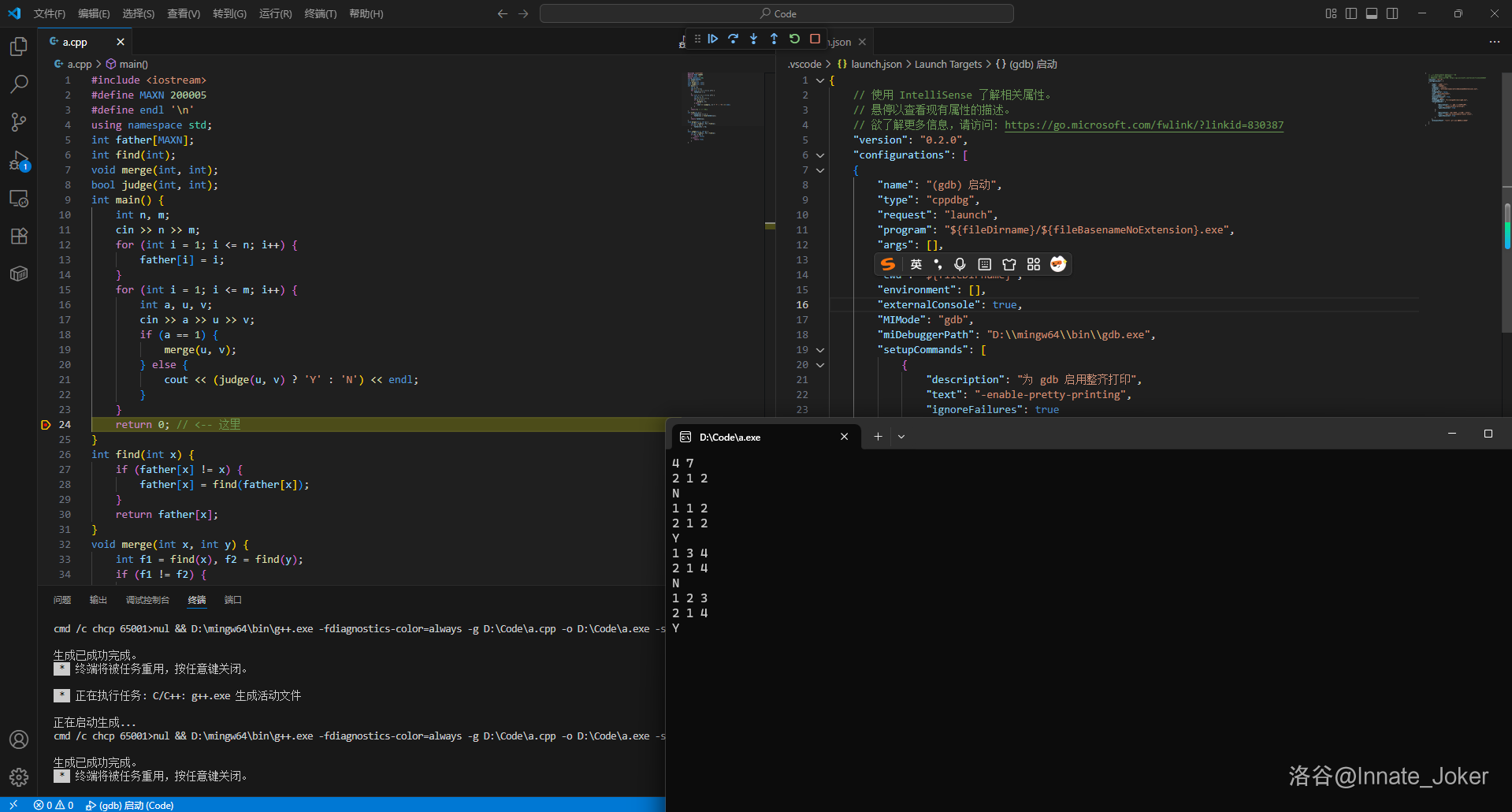This screenshot has height=812, width=1512.
Task: Toggle the secondary sidebar on the right
Action: 1392,13
